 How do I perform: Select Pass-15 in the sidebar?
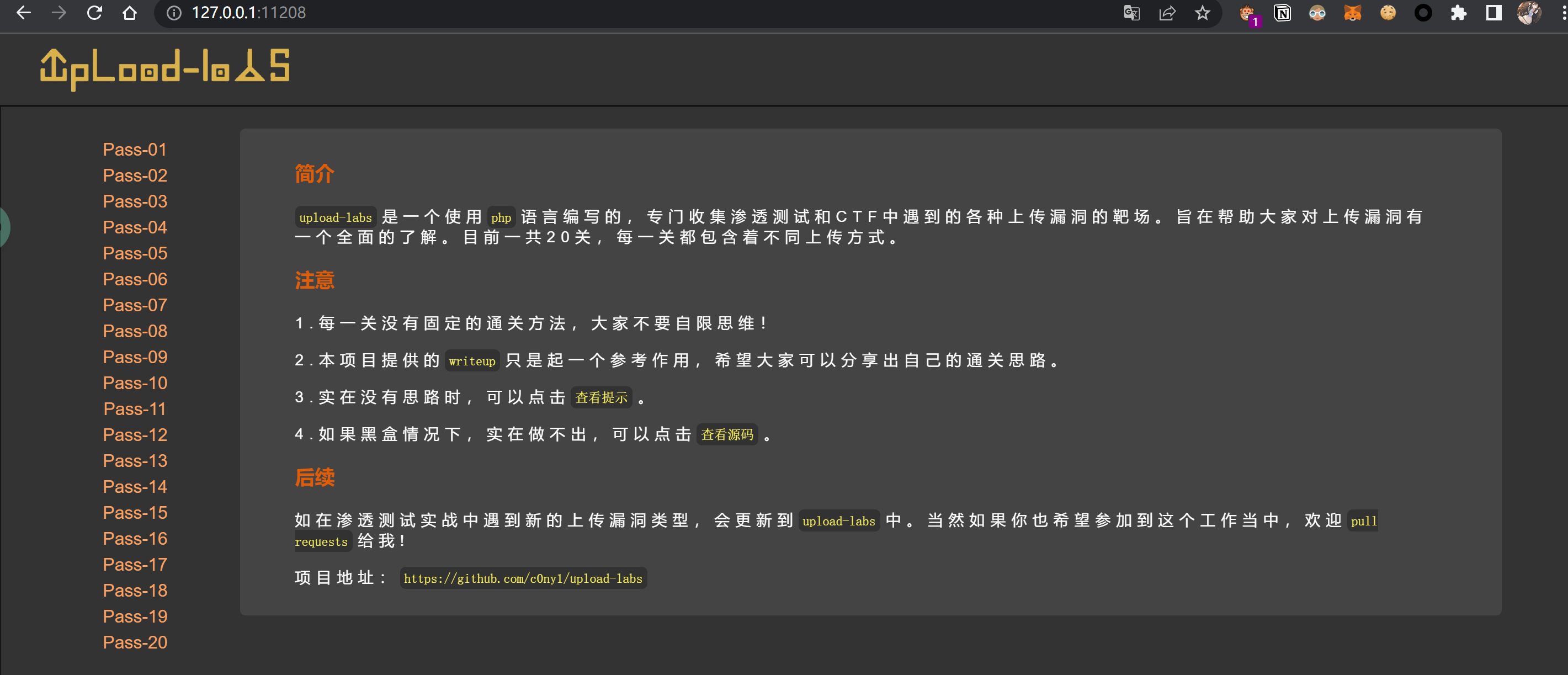tap(135, 513)
